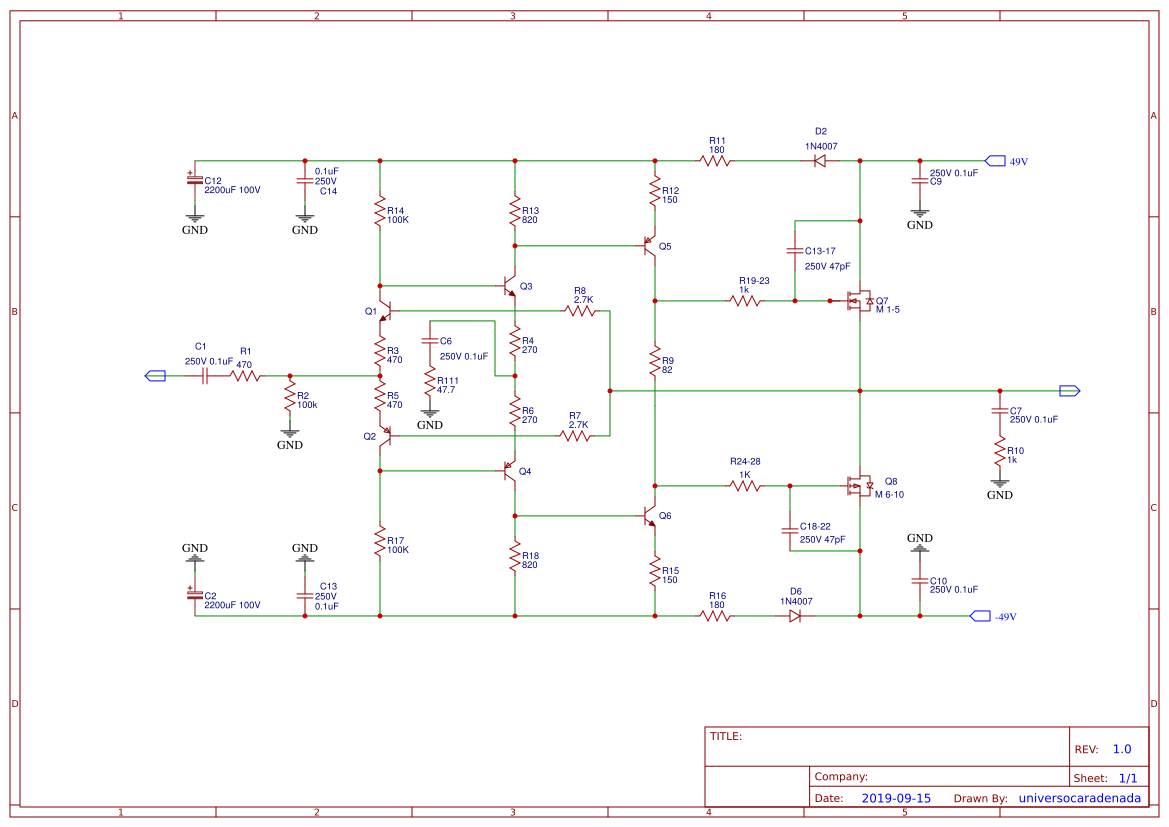Image resolution: width=1169 pixels, height=827 pixels.
Task: Click the D2 1N4007 diode symbol
Action: click(x=820, y=160)
